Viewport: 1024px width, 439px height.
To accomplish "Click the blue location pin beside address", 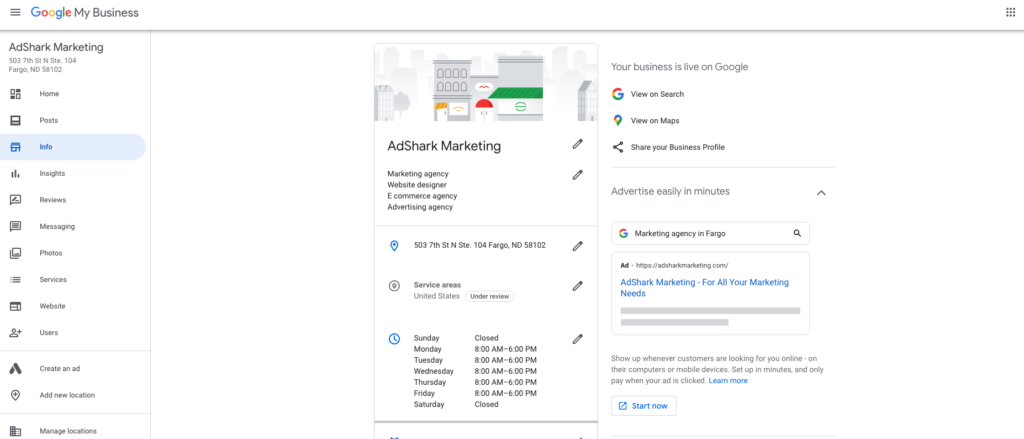I will pyautogui.click(x=394, y=246).
